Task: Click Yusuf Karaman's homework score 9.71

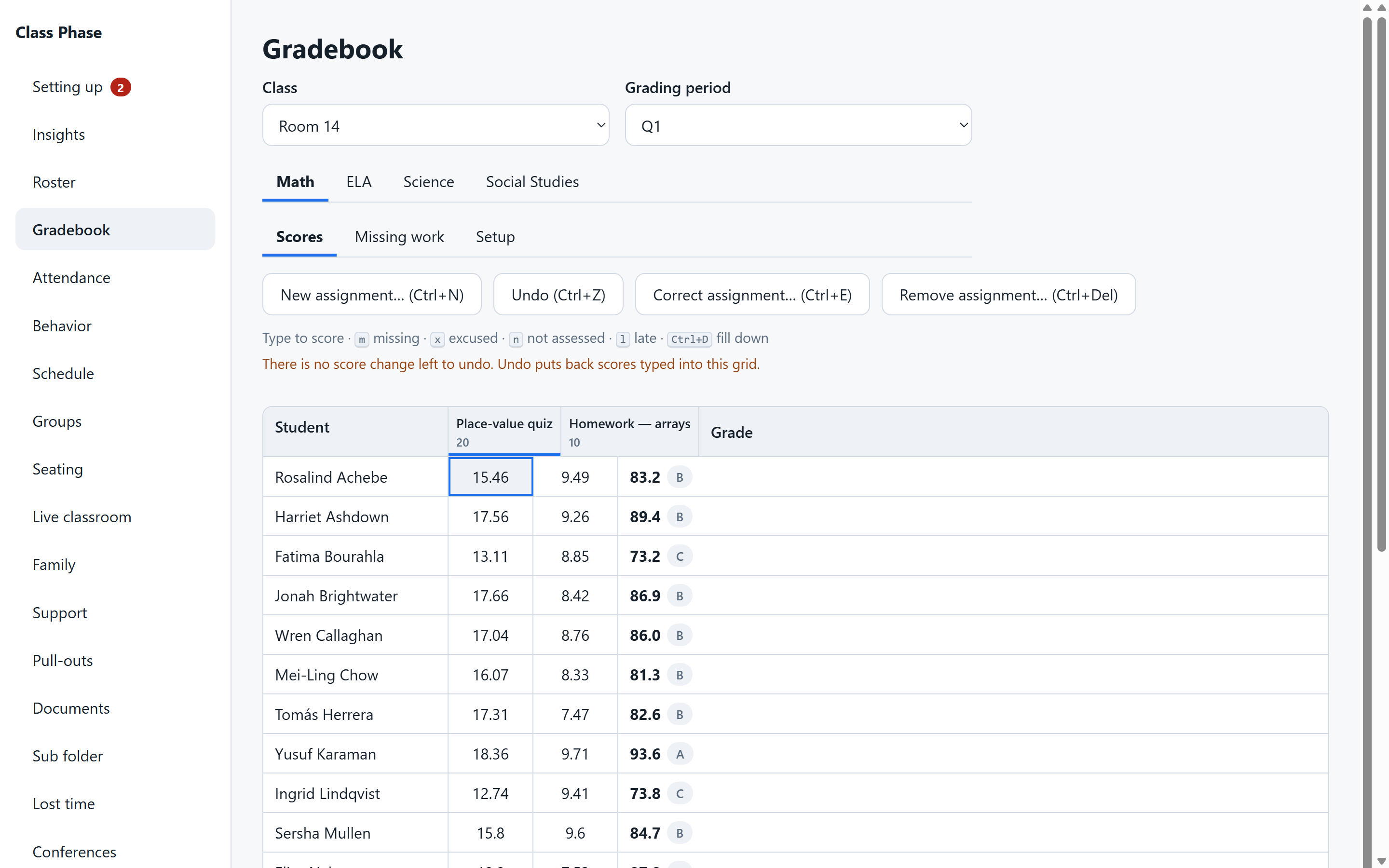Action: [575, 754]
